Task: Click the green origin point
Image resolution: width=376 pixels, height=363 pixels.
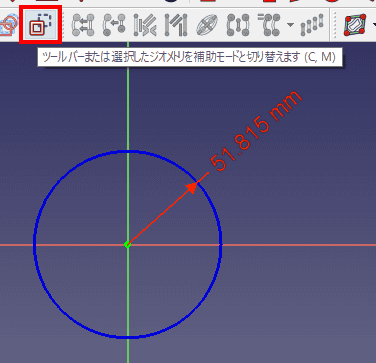Action: point(127,245)
